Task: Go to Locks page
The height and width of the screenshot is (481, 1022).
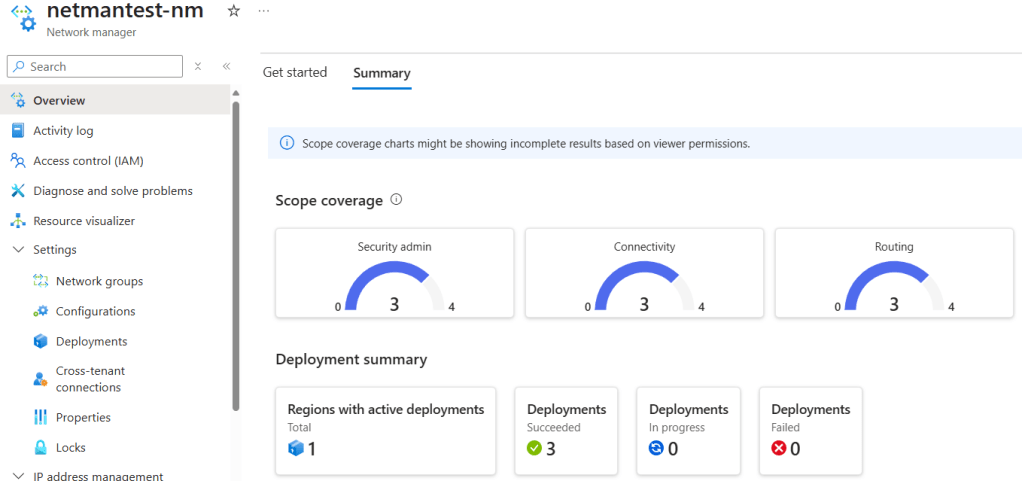Action: pyautogui.click(x=115, y=447)
